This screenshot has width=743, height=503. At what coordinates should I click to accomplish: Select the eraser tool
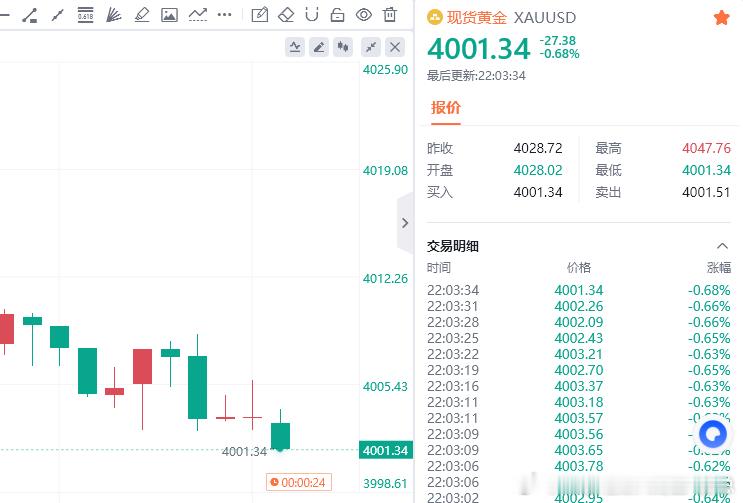(286, 15)
